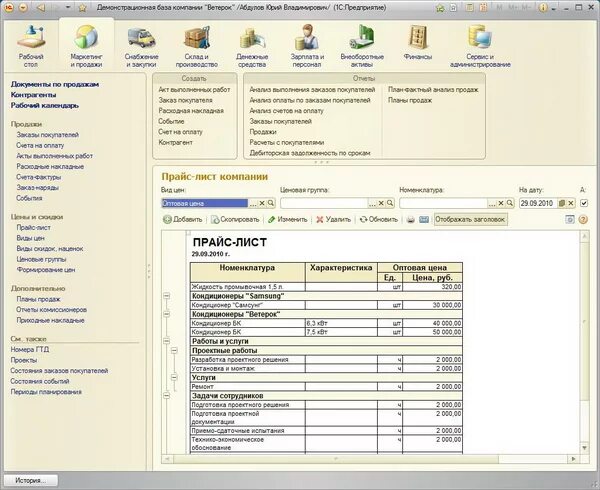Open Виды цен in sidebar
Viewport: 600px width, 490px height.
click(30, 238)
